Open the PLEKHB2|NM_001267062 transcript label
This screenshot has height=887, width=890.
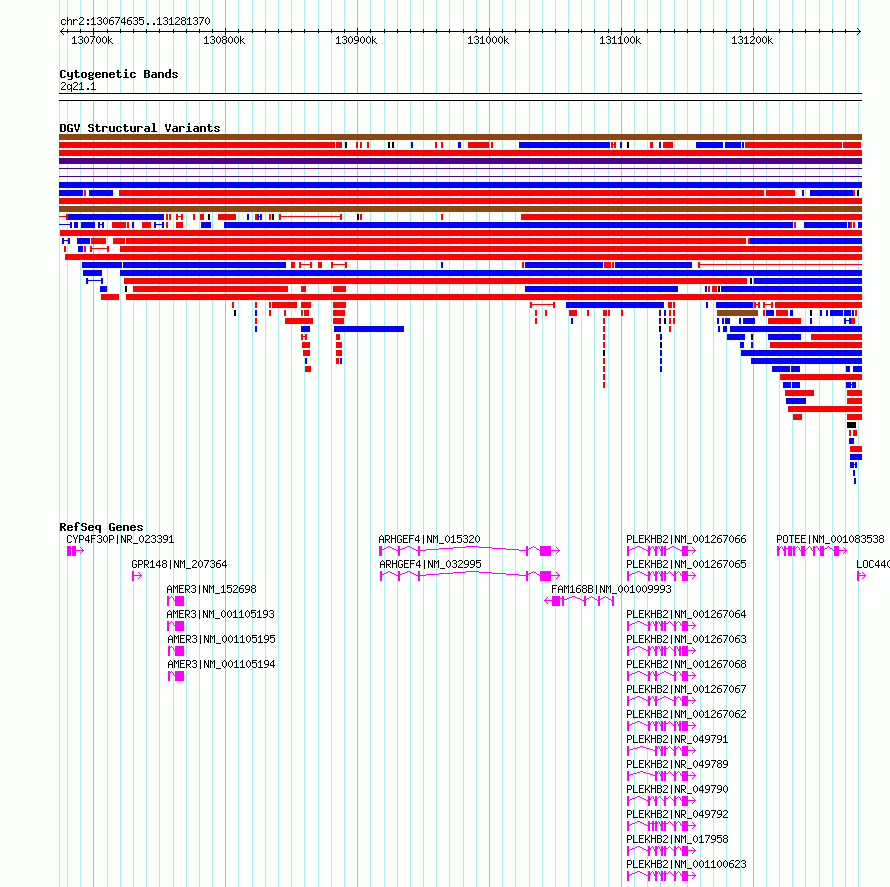686,714
